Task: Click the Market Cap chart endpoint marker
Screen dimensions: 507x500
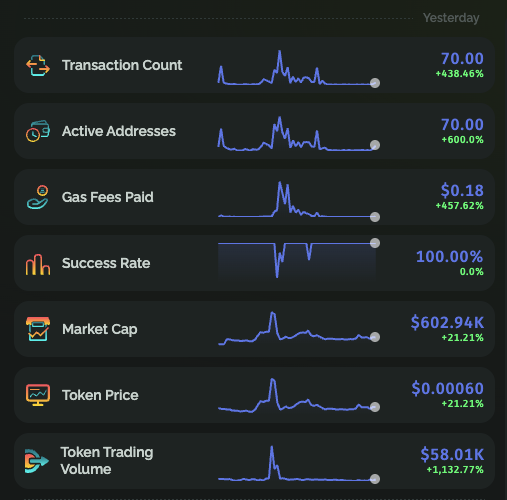Action: 375,337
